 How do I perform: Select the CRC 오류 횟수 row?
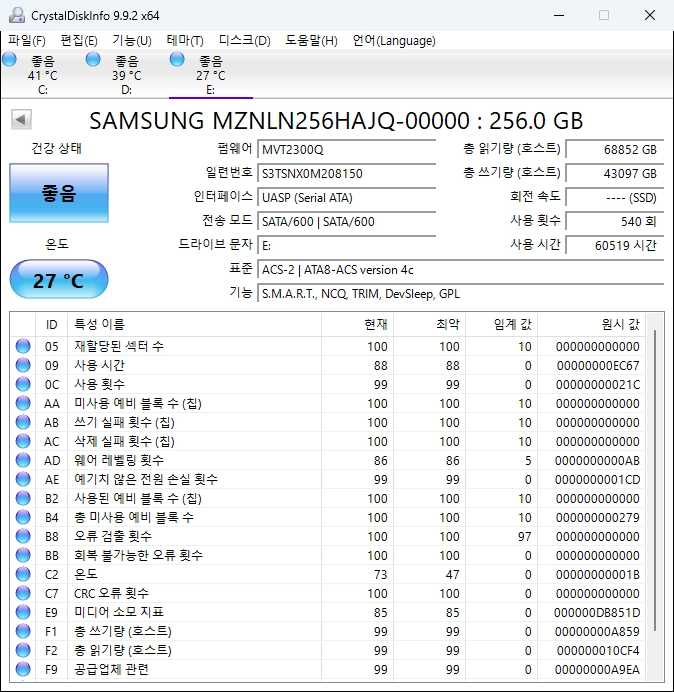click(328, 593)
